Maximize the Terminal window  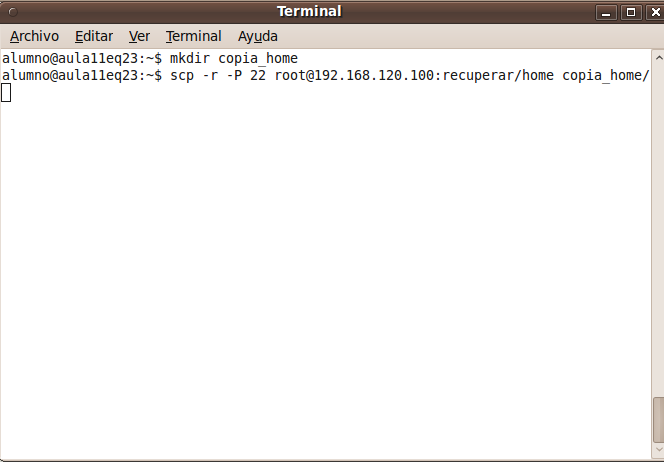(631, 12)
